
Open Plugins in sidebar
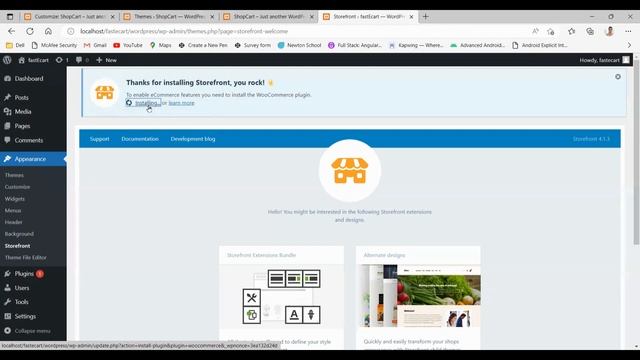pos(33,274)
